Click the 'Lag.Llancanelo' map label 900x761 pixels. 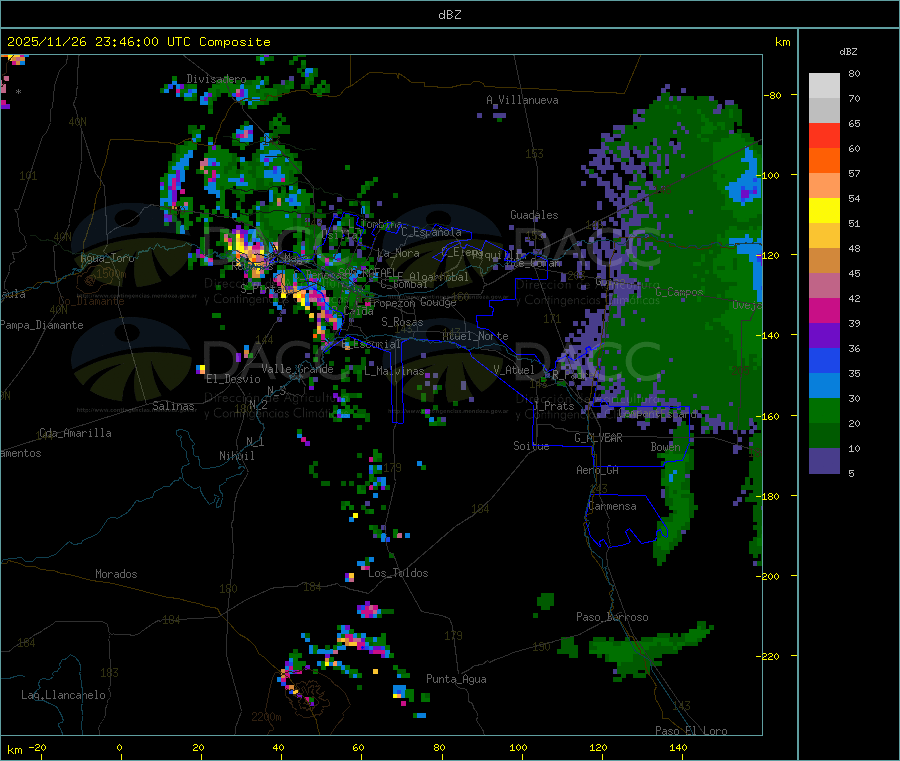63,695
